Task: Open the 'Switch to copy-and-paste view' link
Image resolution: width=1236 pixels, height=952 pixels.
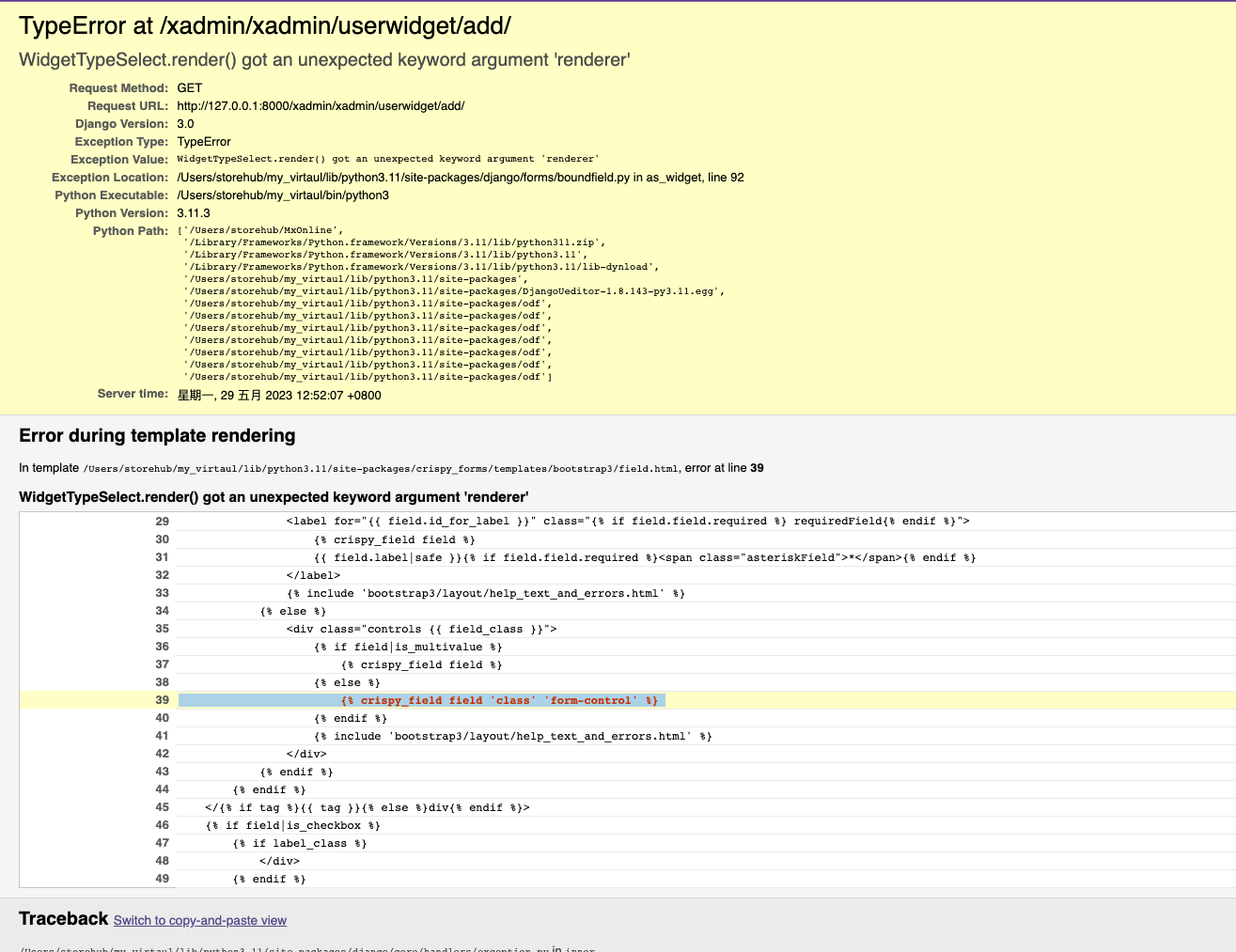Action: pyautogui.click(x=200, y=921)
